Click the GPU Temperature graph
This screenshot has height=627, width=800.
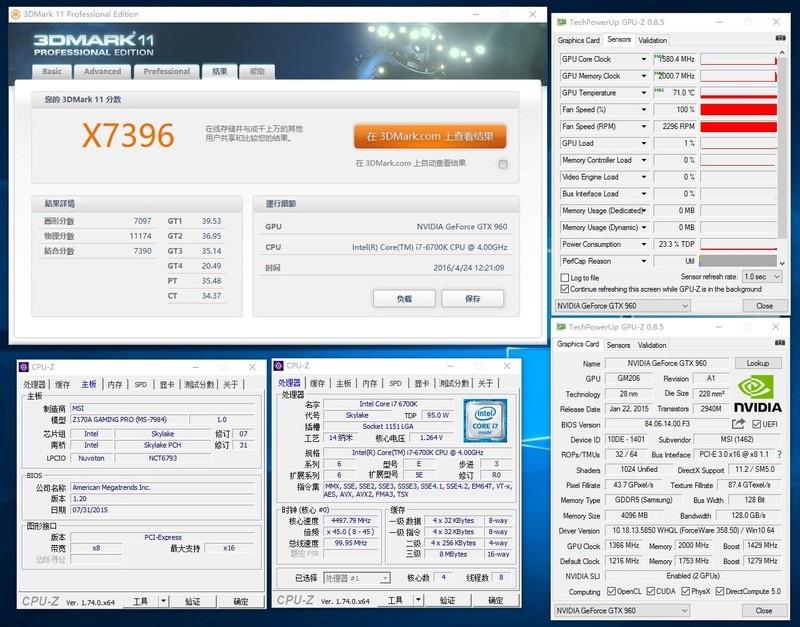[x=738, y=93]
